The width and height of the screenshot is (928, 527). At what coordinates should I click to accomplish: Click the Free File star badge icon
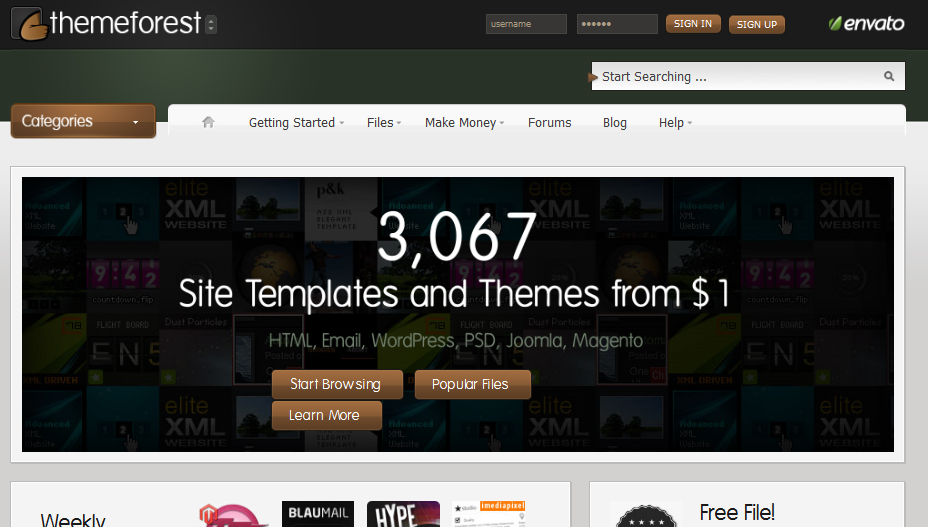pos(646,516)
